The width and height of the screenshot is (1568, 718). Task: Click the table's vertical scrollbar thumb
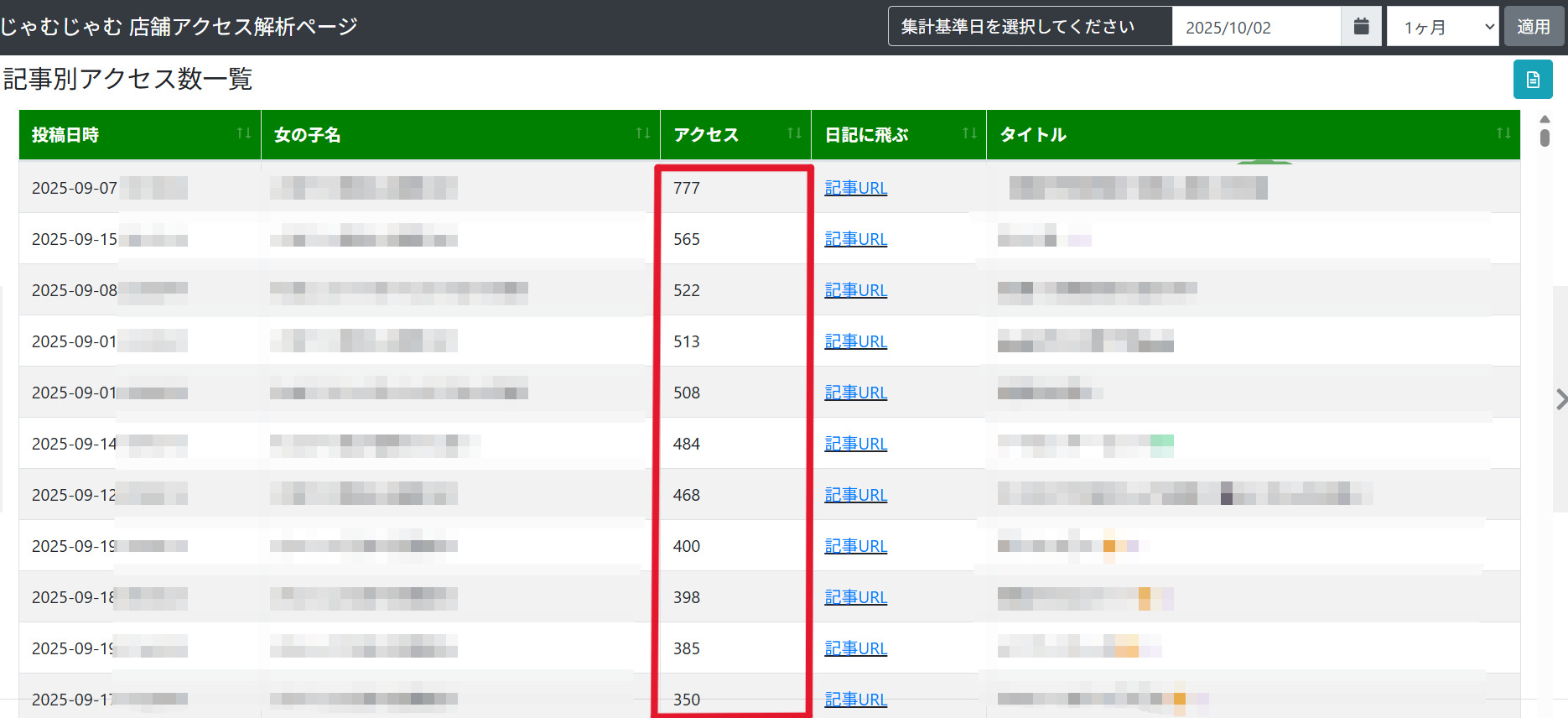1545,138
